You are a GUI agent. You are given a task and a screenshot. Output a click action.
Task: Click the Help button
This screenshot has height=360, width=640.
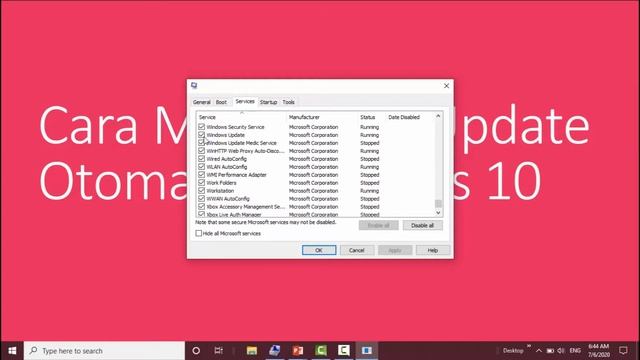pyautogui.click(x=433, y=250)
